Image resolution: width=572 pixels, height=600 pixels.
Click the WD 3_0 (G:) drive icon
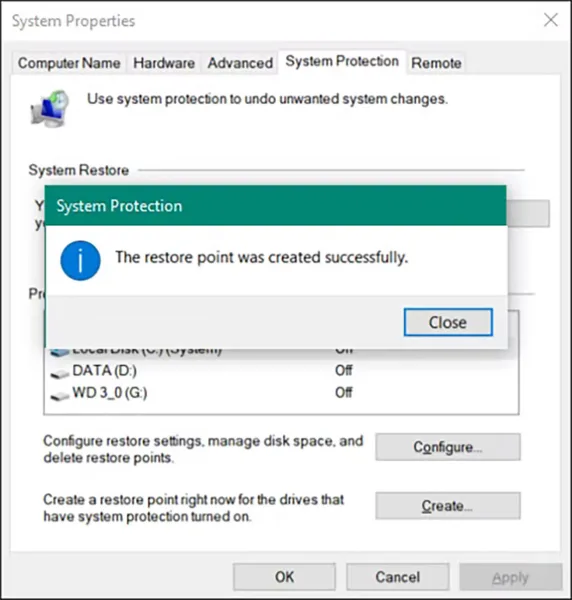coord(60,395)
